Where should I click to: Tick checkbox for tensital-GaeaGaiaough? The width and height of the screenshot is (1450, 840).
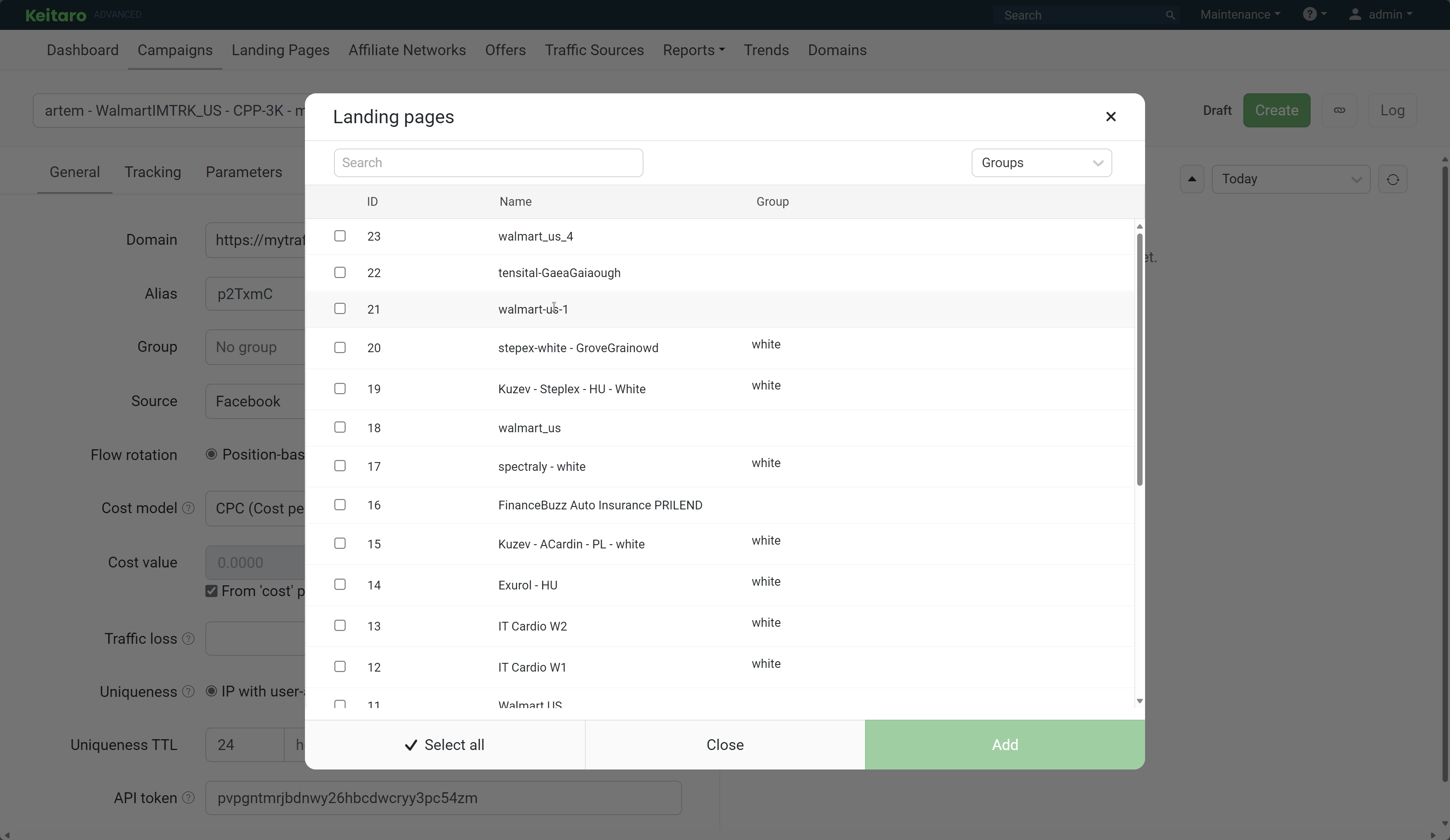coord(340,272)
